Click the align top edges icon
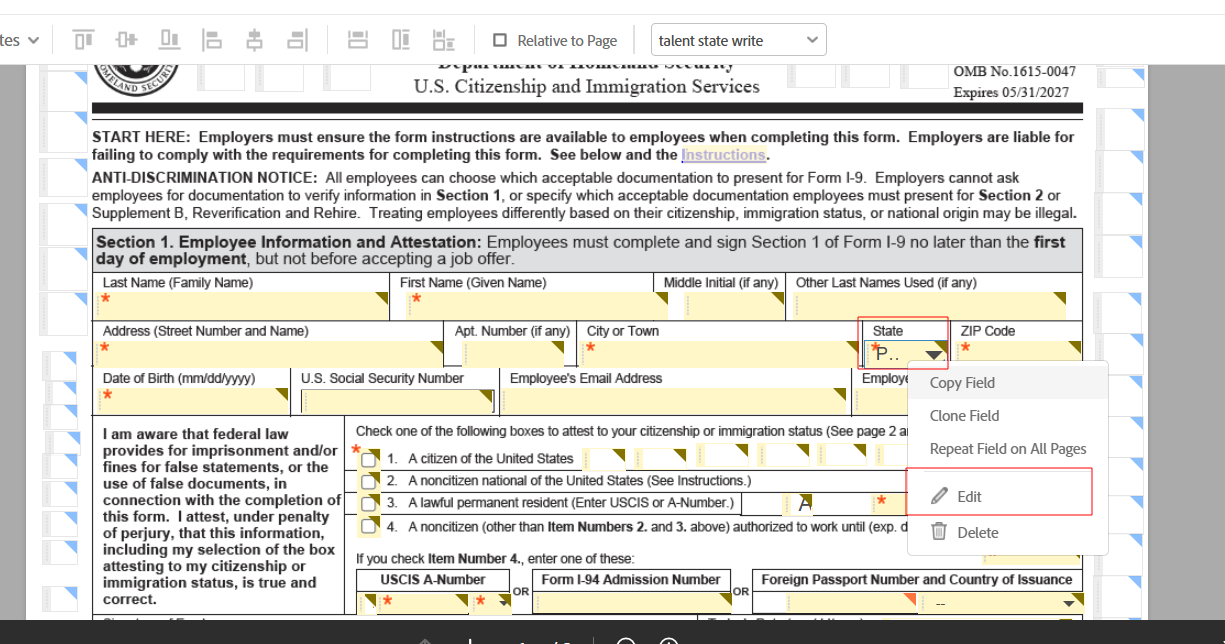Screen dimensions: 1225x644 pyautogui.click(x=83, y=40)
